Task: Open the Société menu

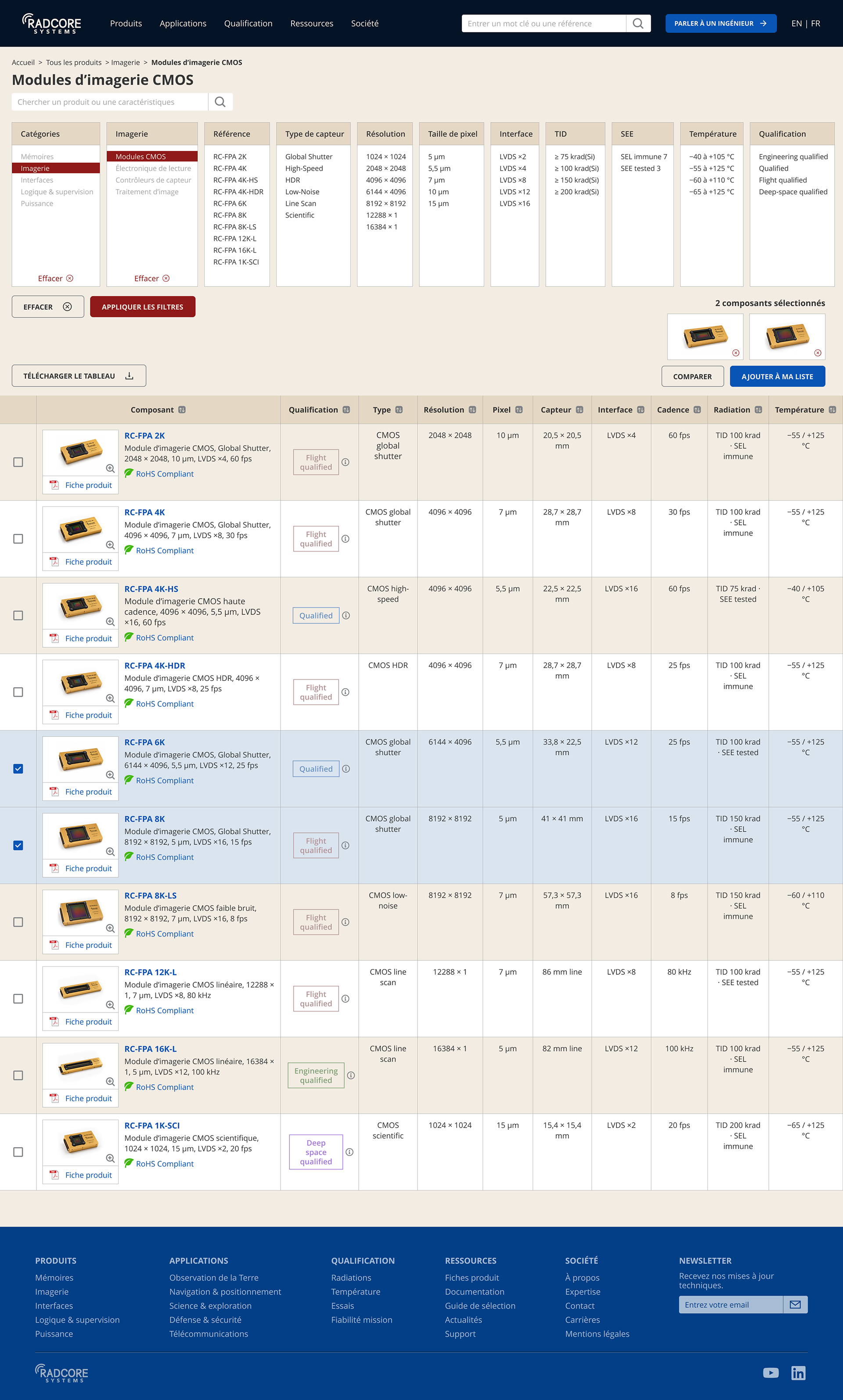Action: [x=365, y=23]
